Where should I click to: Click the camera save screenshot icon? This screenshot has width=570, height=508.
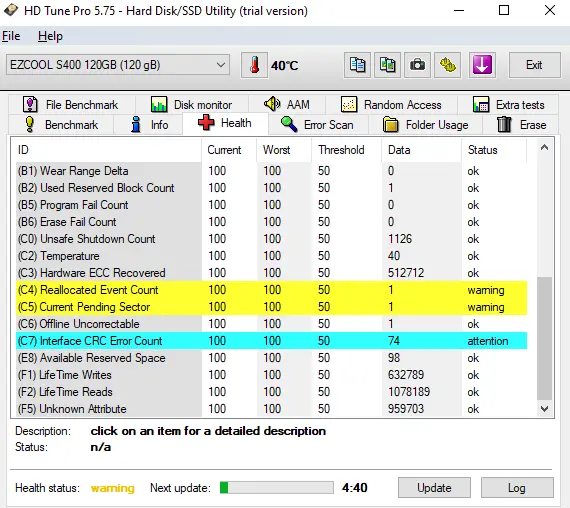(x=417, y=65)
